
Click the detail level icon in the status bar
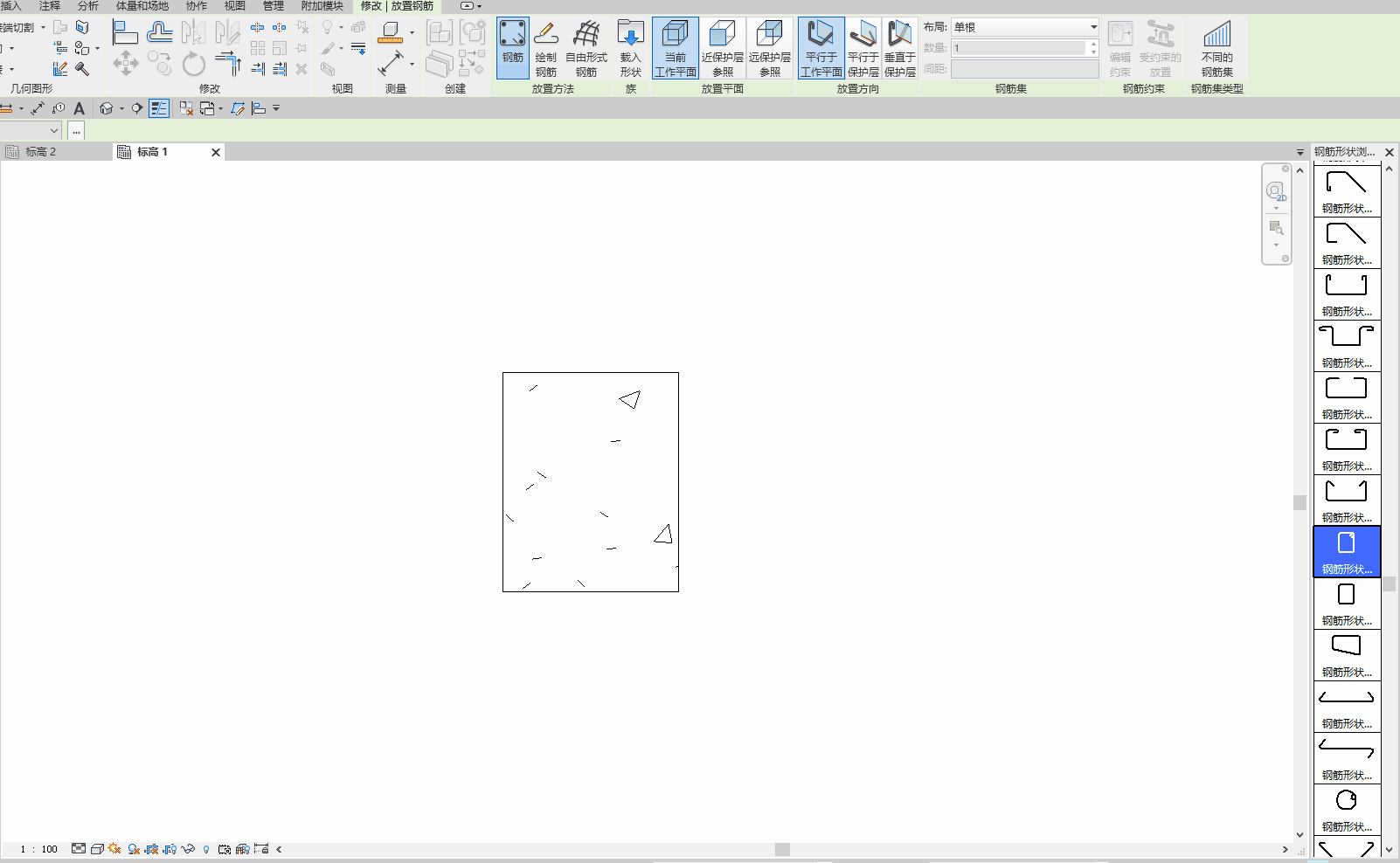(79, 849)
